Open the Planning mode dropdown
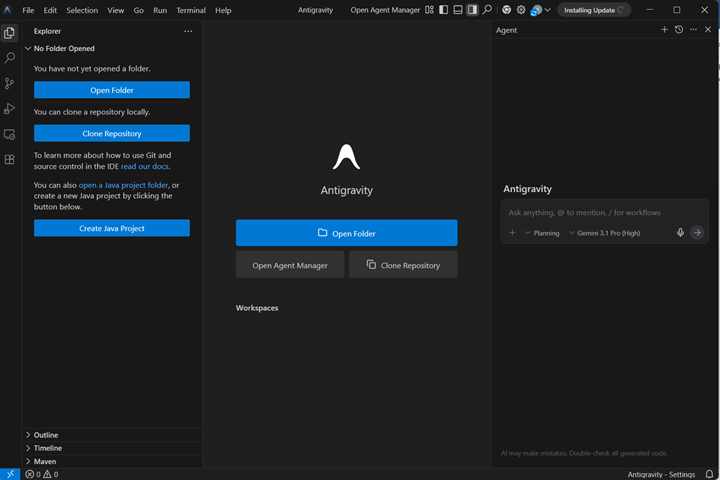This screenshot has width=720, height=480. point(542,233)
